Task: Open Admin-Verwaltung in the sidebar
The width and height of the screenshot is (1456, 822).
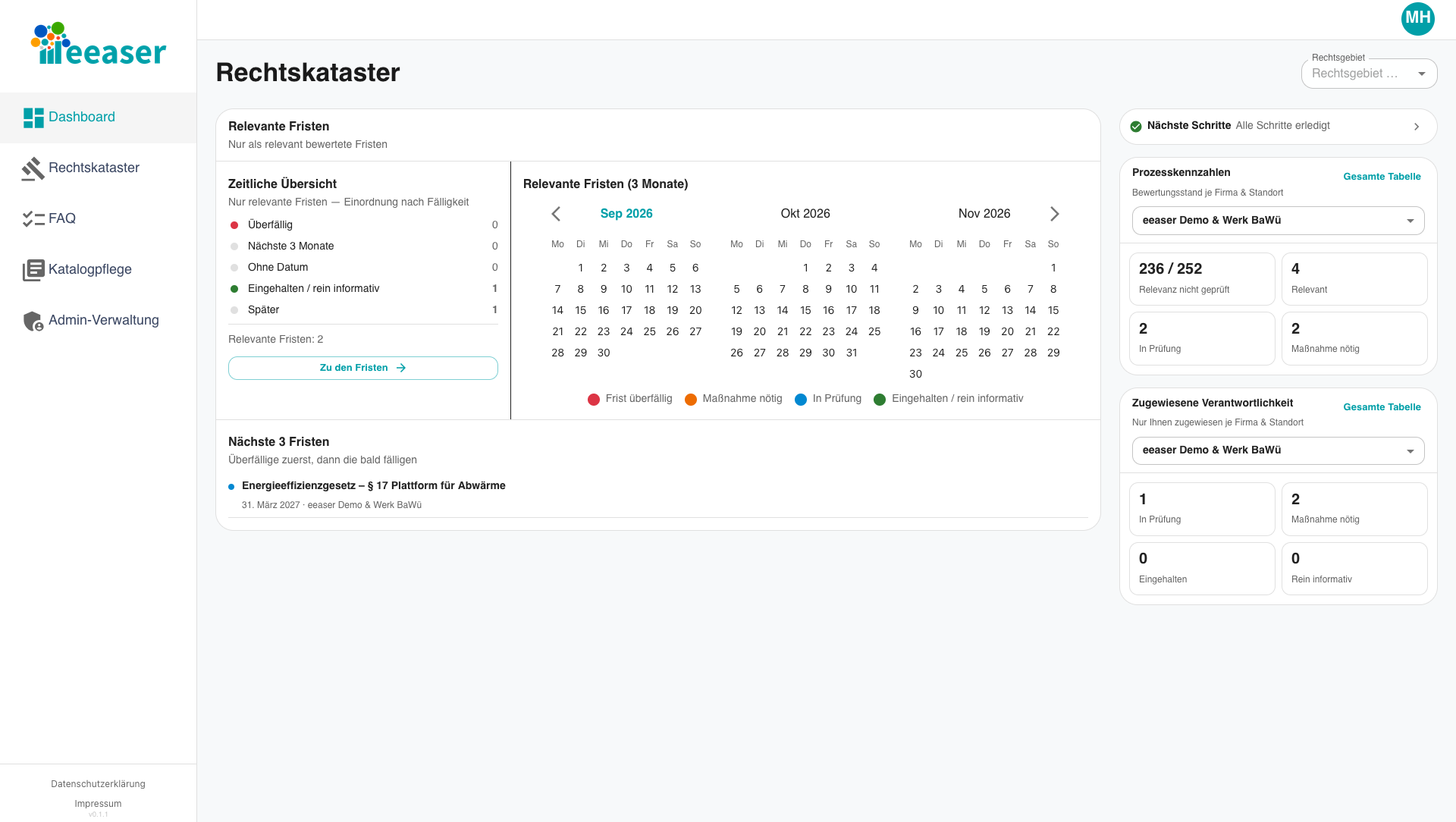Action: coord(98,321)
